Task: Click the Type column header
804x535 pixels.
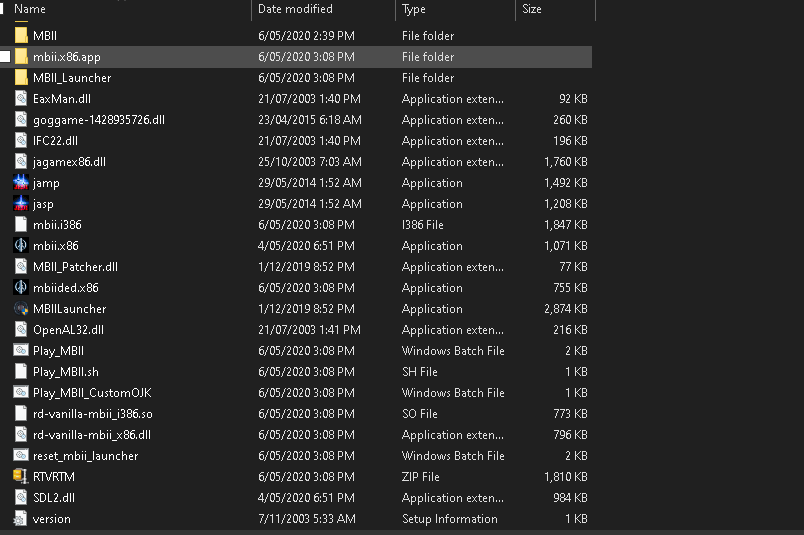Action: coord(414,9)
